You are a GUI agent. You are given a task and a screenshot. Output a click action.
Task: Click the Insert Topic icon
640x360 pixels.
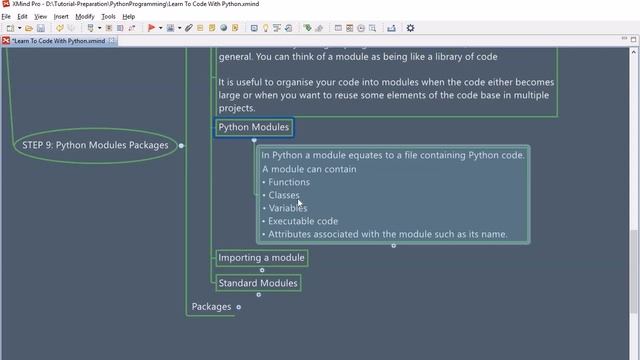point(91,28)
